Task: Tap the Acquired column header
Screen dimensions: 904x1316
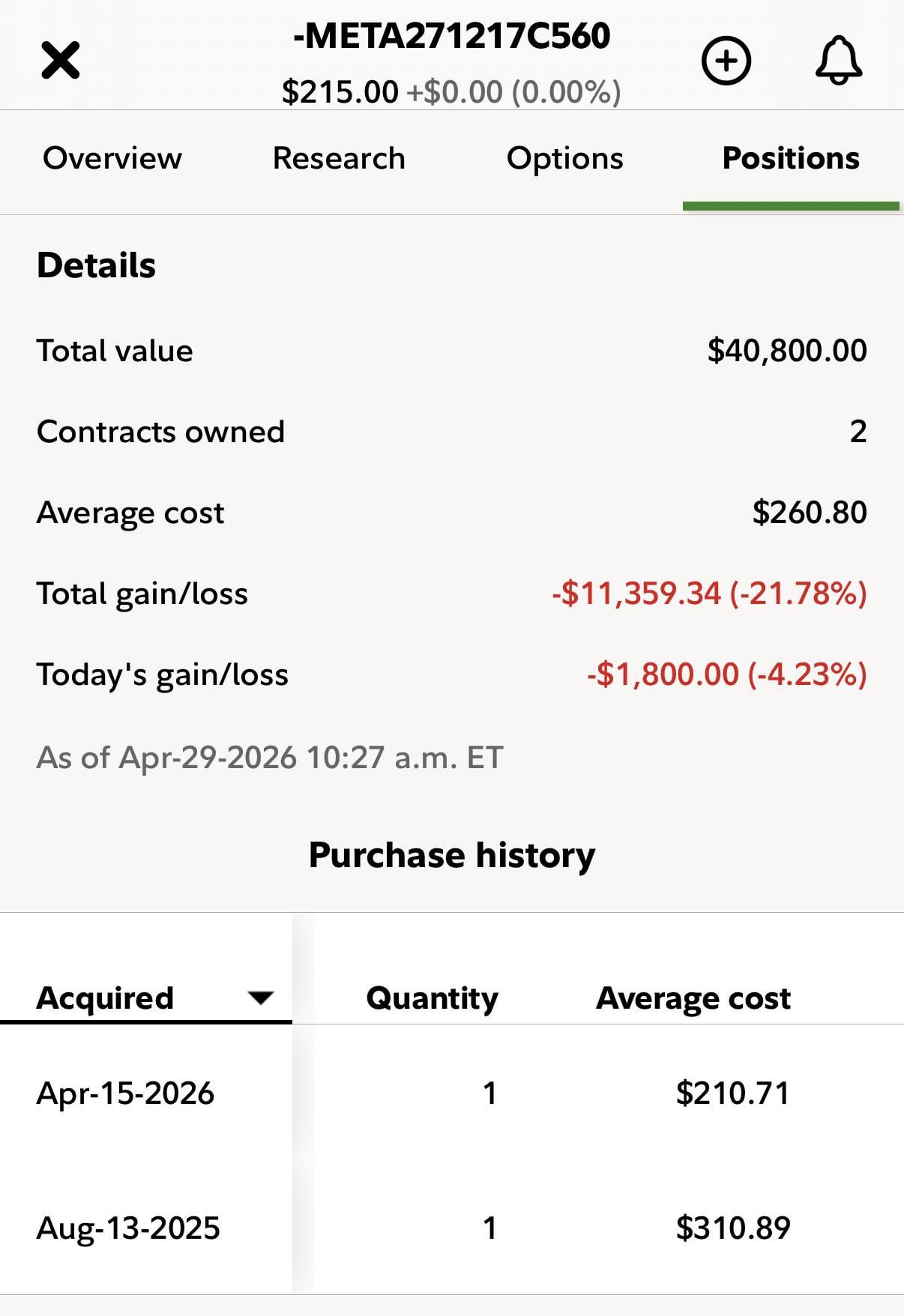Action: coord(105,998)
